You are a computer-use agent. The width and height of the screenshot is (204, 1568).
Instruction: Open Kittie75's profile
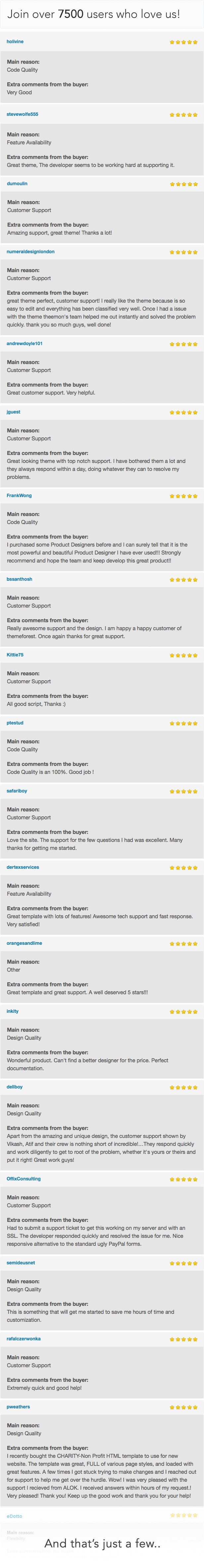15,654
